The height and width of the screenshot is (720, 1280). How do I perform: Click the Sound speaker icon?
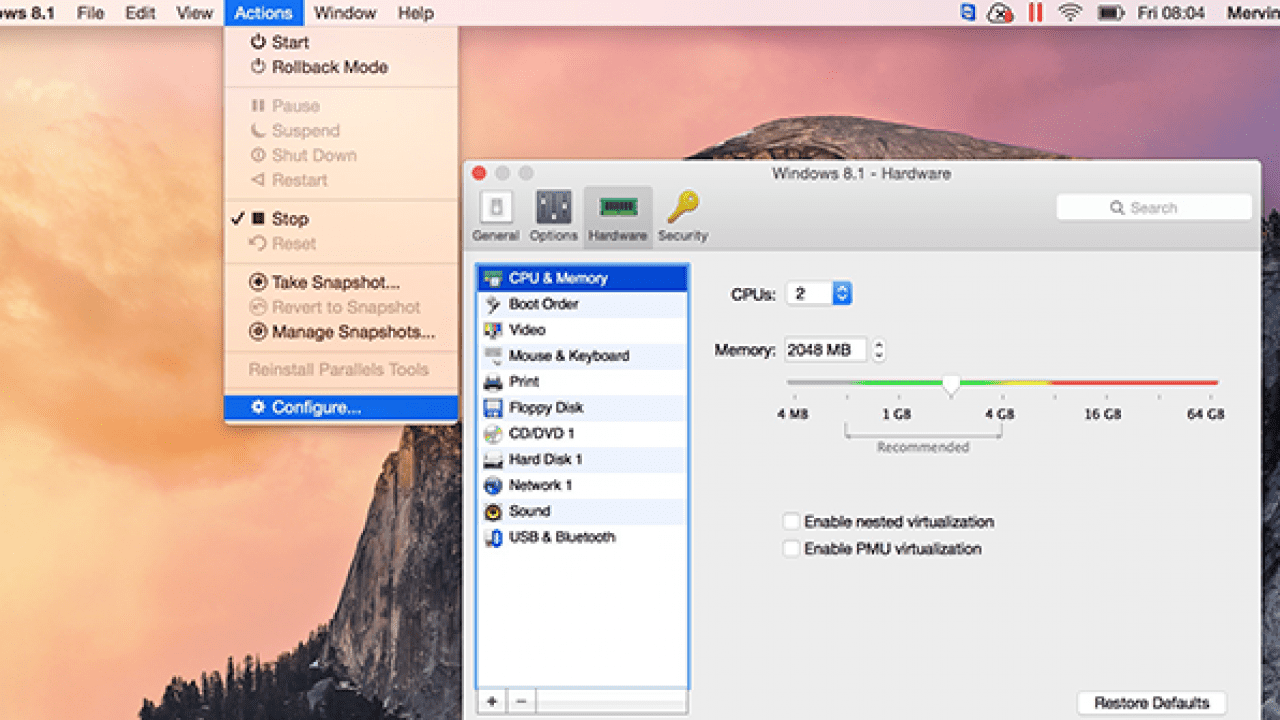point(493,512)
